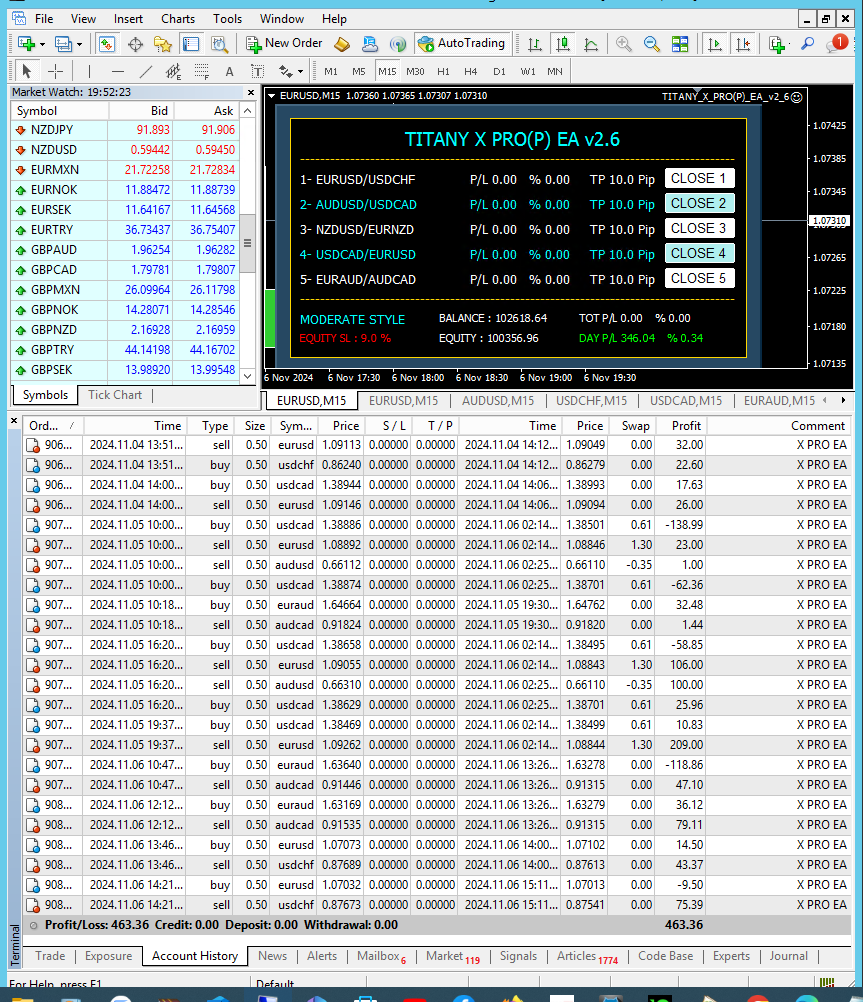
Task: Toggle the AutoTrading button
Action: pyautogui.click(x=462, y=44)
